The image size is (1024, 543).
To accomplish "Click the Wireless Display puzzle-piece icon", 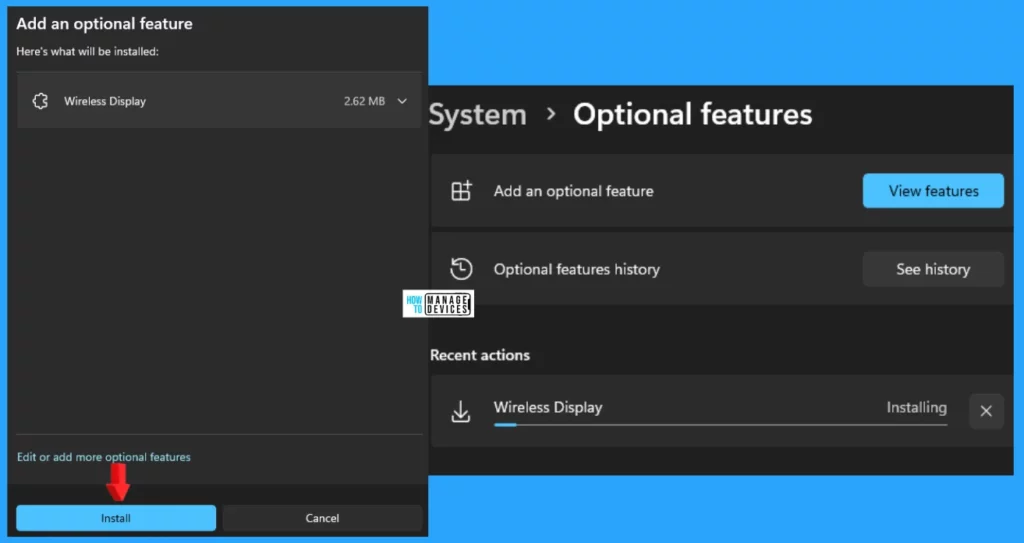I will click(40, 101).
